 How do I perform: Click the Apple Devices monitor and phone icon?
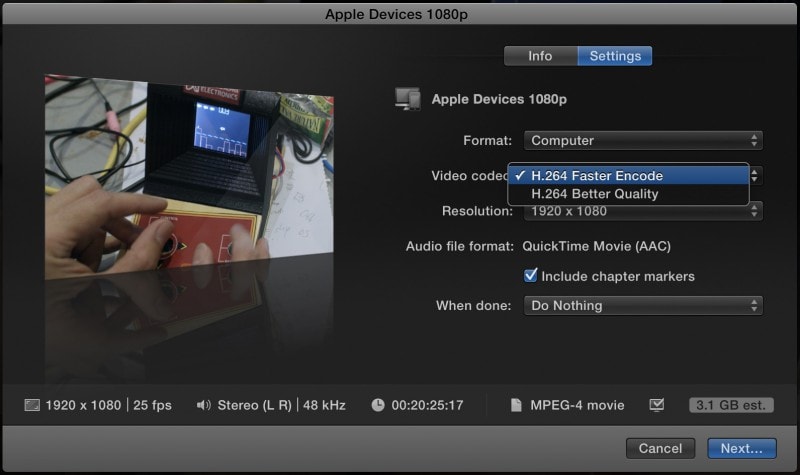tap(408, 98)
